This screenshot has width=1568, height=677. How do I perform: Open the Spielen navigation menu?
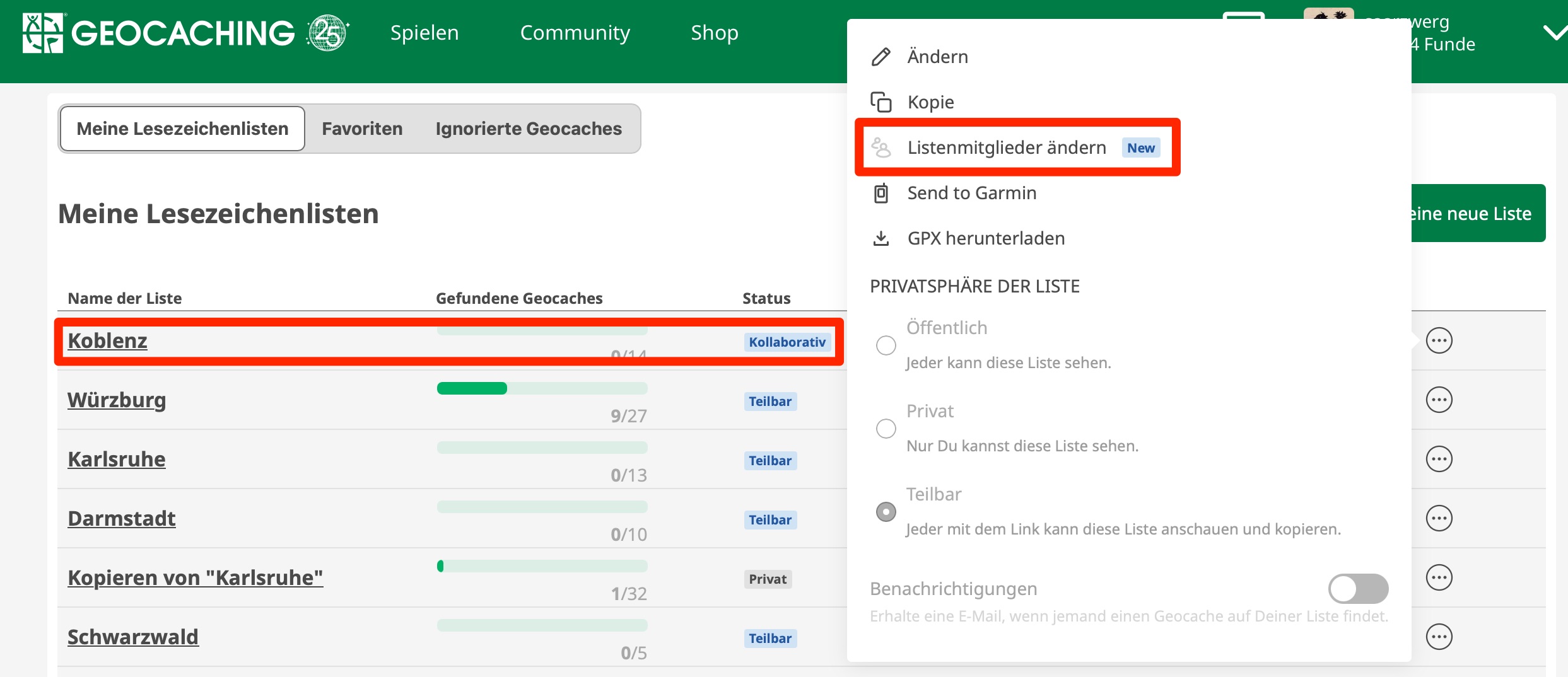tap(424, 33)
